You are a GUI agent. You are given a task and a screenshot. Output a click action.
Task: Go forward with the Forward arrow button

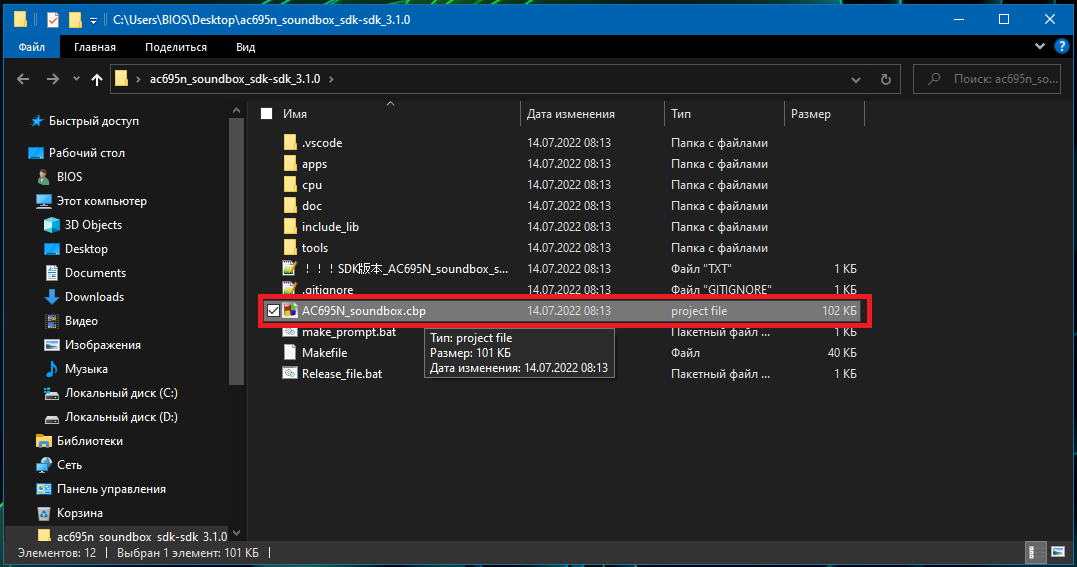click(x=53, y=79)
